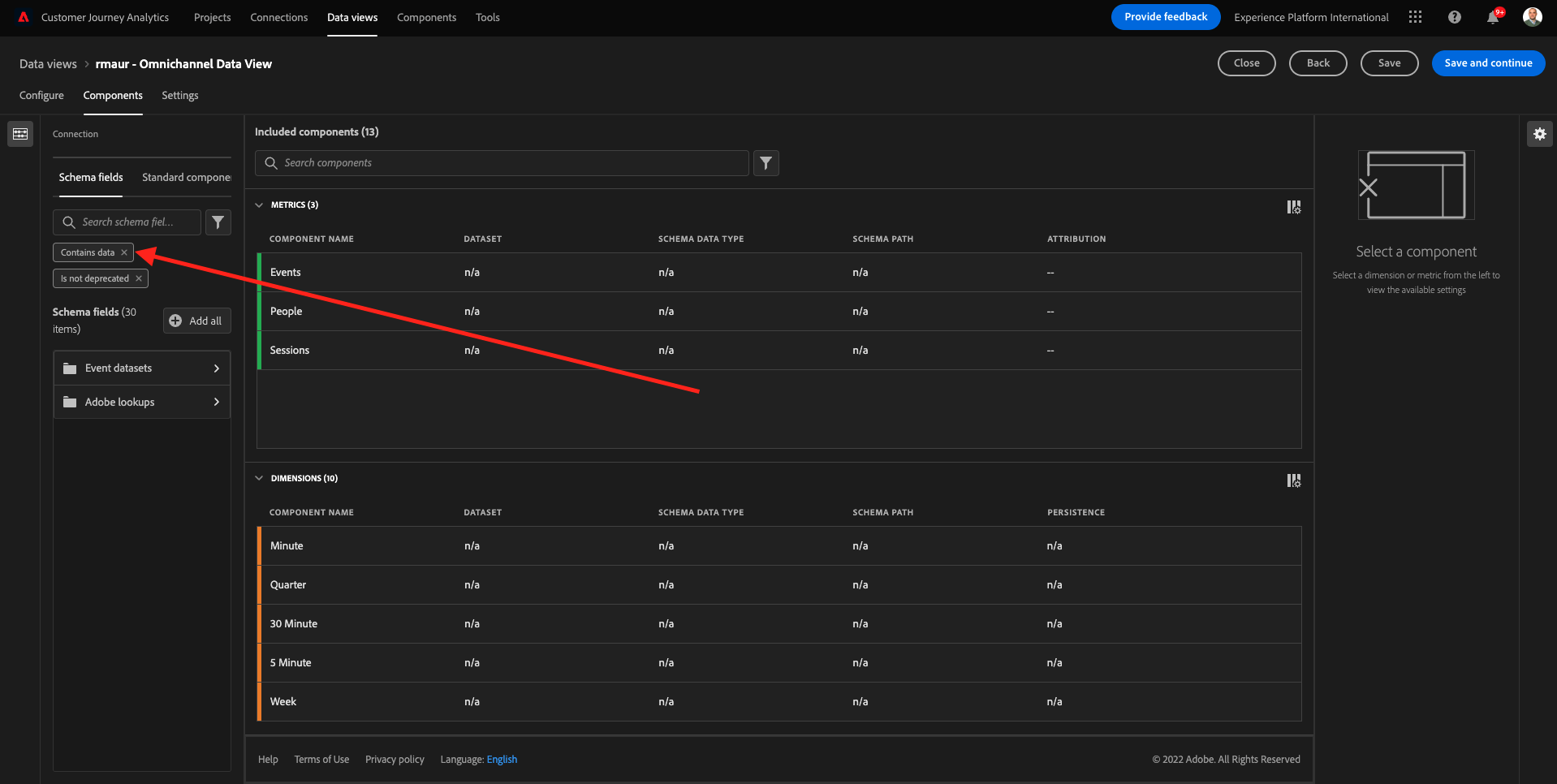Click the Close button

[x=1246, y=62]
